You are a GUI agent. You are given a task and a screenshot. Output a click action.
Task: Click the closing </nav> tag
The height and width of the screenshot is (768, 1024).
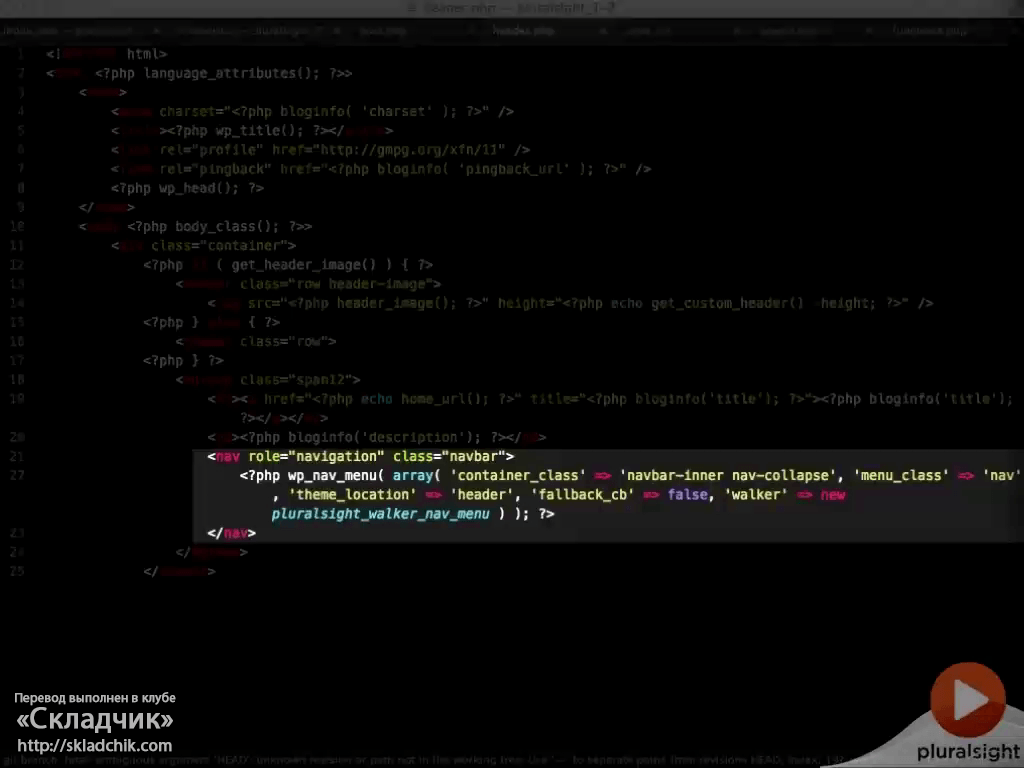(x=231, y=533)
